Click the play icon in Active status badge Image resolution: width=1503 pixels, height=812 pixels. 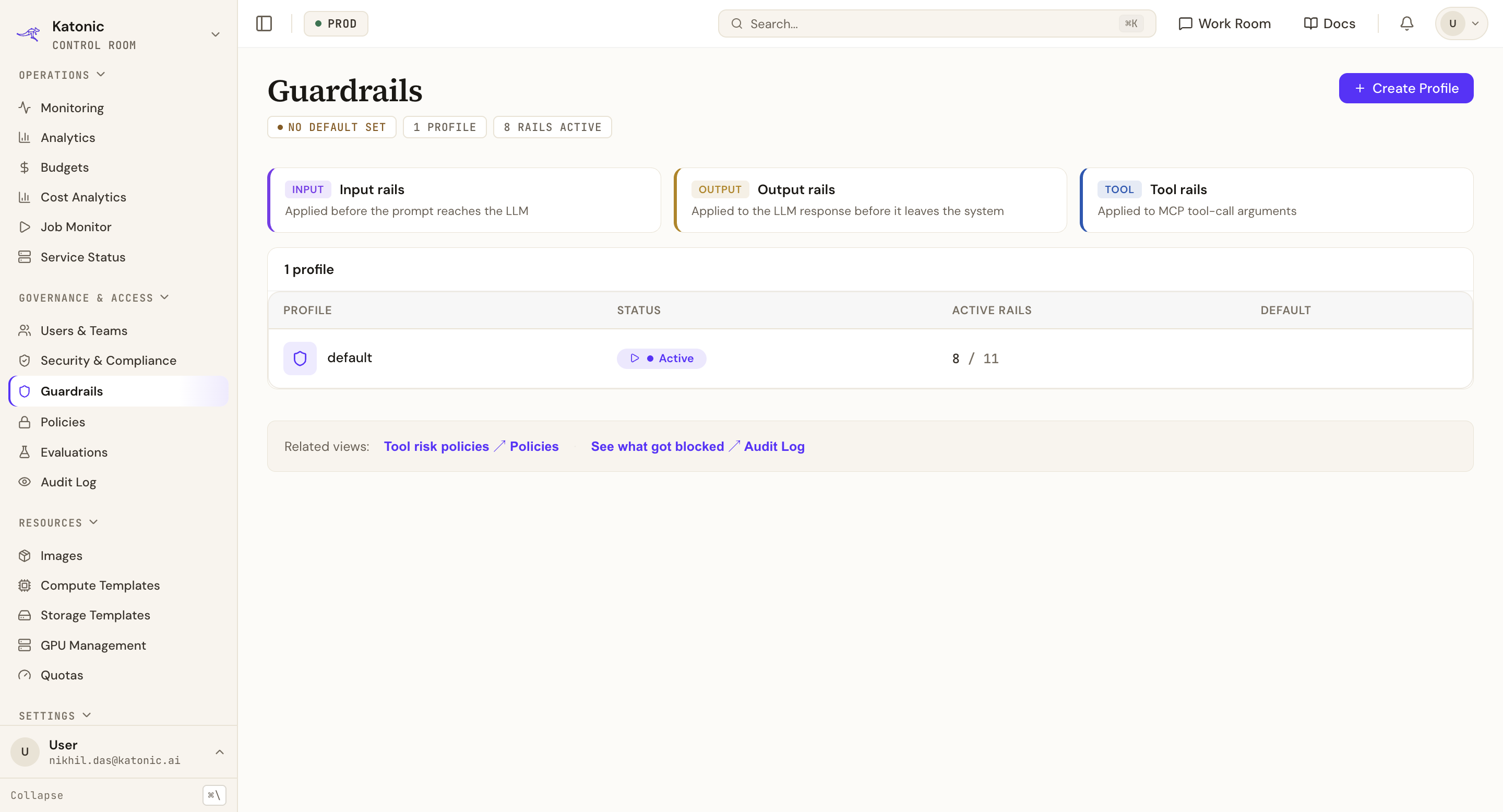[x=635, y=358]
